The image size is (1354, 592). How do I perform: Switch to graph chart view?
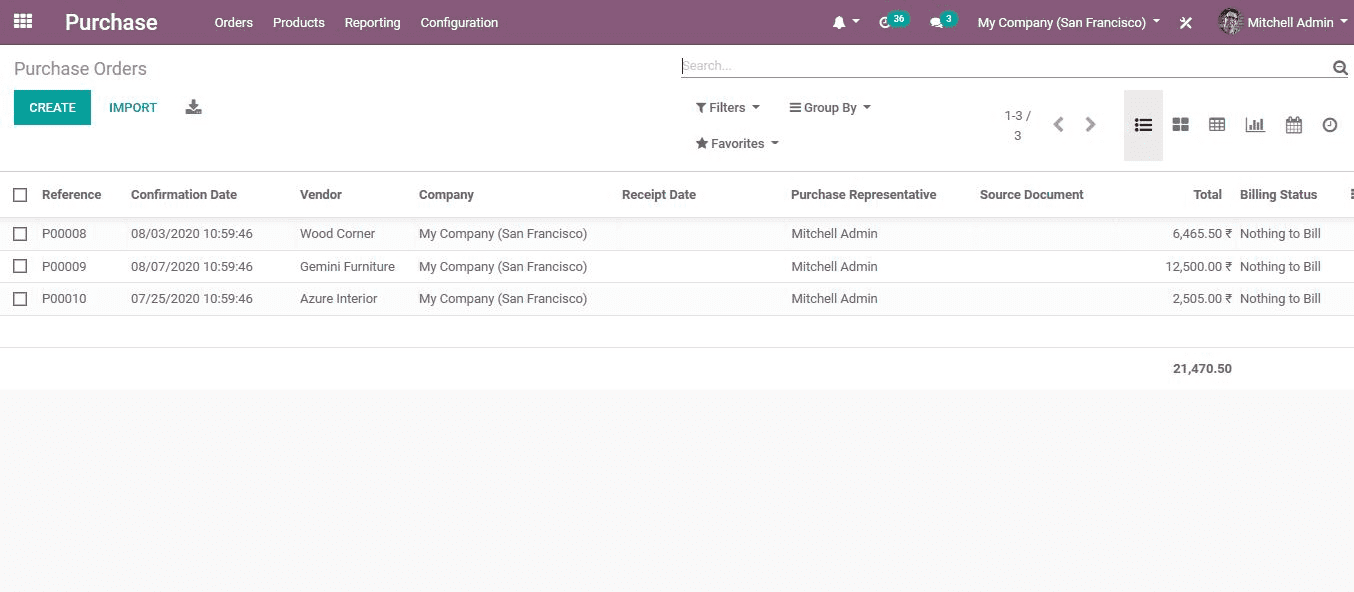[1254, 125]
